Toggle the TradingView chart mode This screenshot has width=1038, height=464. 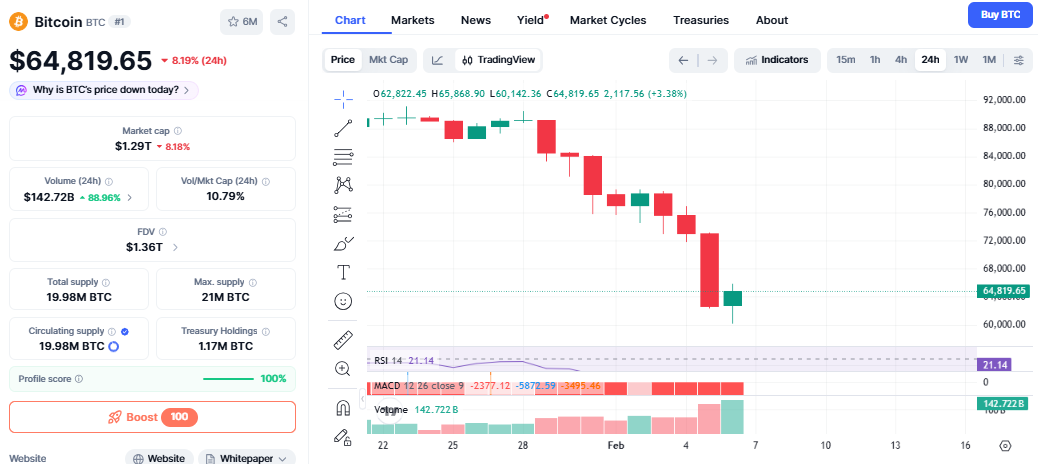(x=499, y=60)
